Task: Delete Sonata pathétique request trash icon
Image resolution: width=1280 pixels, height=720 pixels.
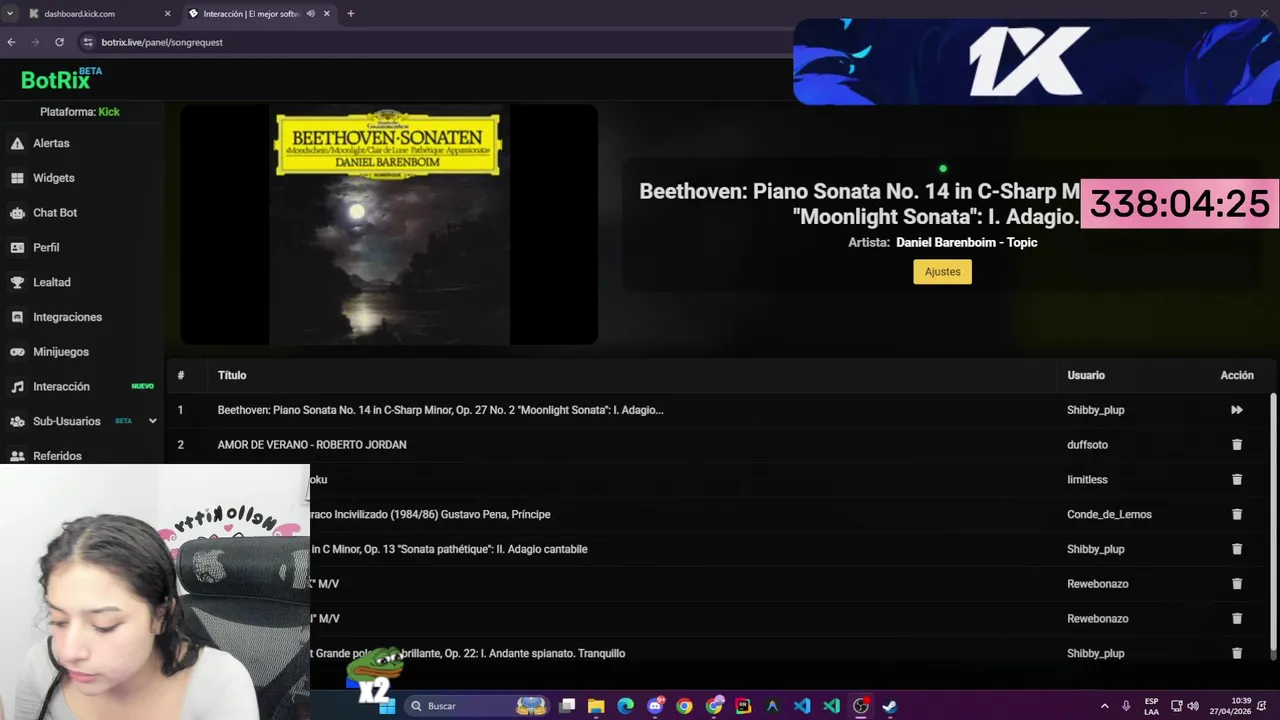Action: pos(1237,549)
